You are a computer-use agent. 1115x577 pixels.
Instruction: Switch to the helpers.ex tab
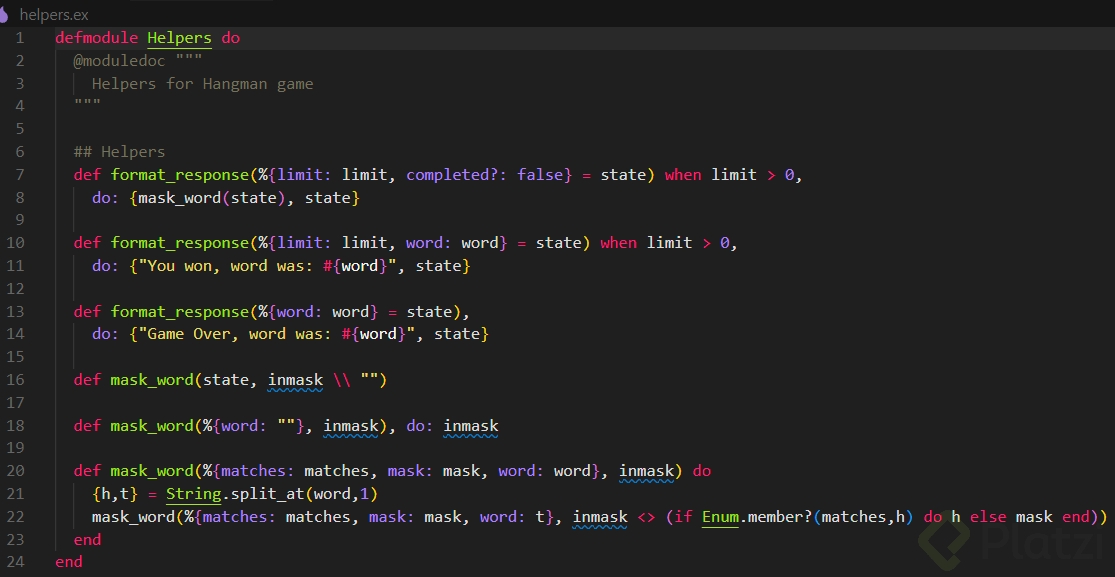click(54, 14)
